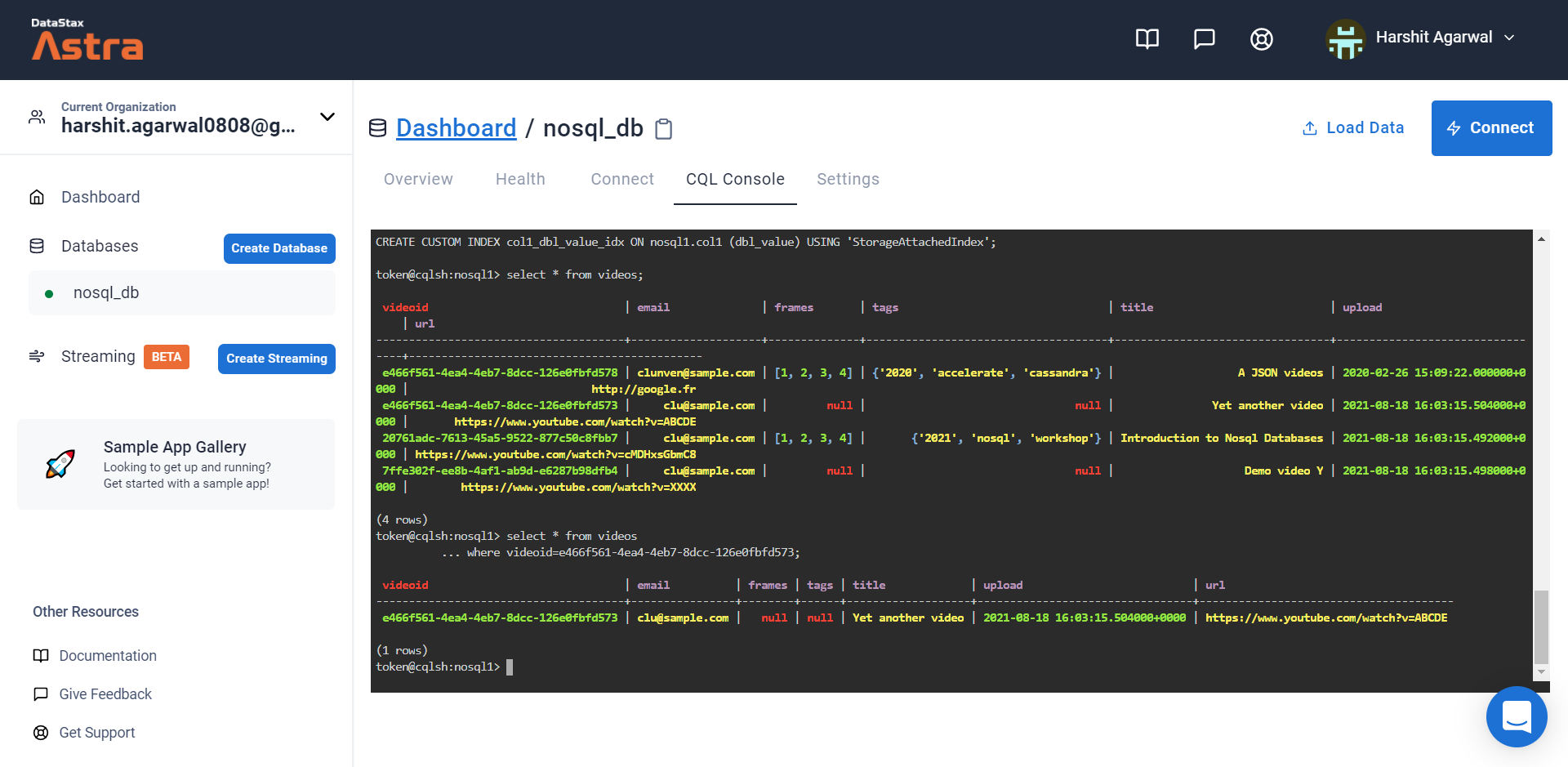Viewport: 1568px width, 767px height.
Task: Select the Streaming icon in the sidebar
Action: pyautogui.click(x=37, y=356)
